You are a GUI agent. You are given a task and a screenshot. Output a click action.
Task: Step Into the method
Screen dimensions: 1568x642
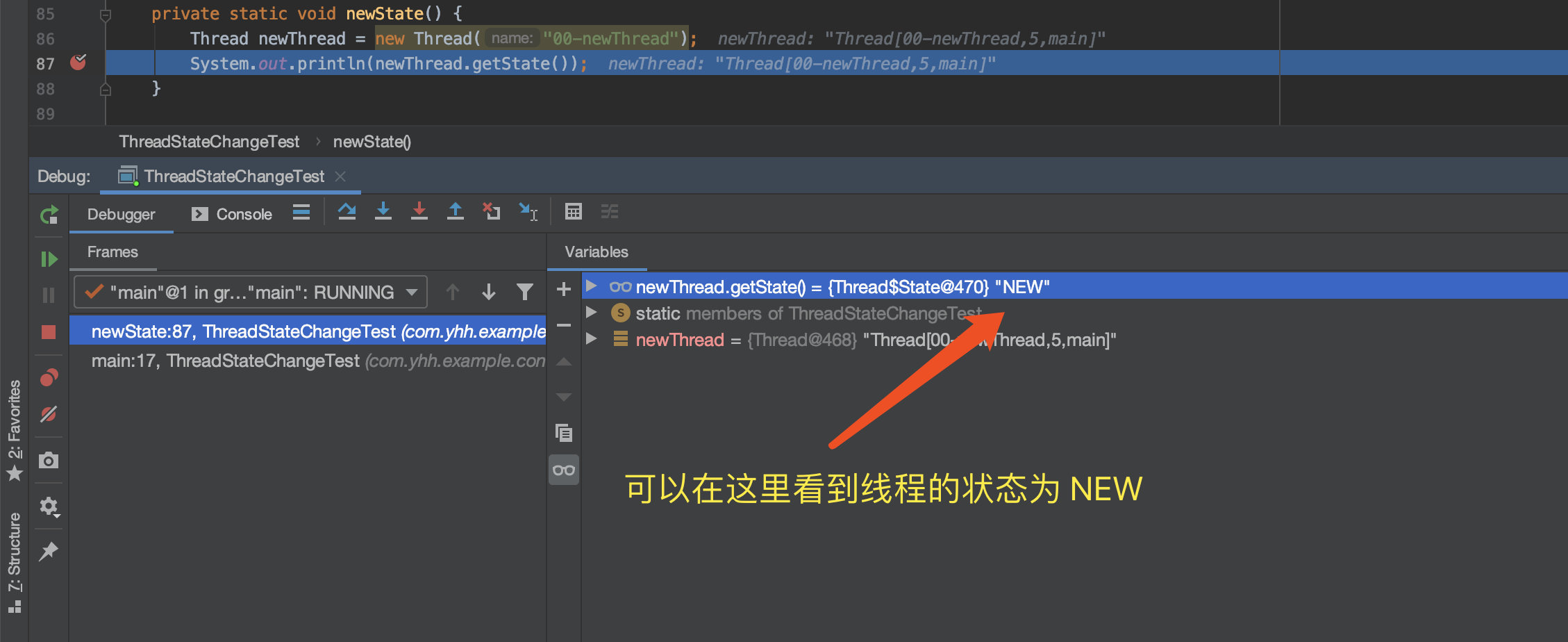383,211
